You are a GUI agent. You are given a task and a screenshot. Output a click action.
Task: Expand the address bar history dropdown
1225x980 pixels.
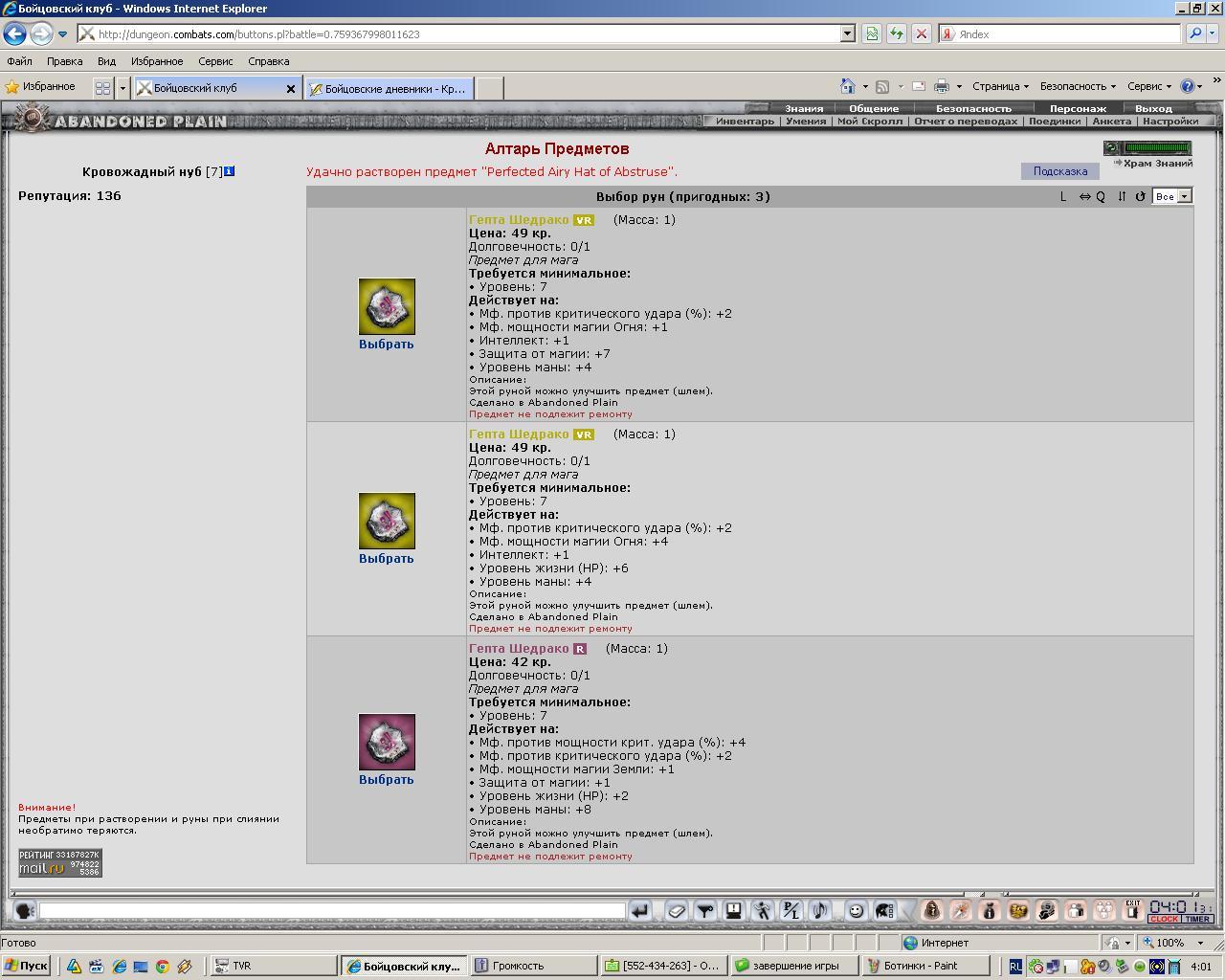[x=847, y=33]
